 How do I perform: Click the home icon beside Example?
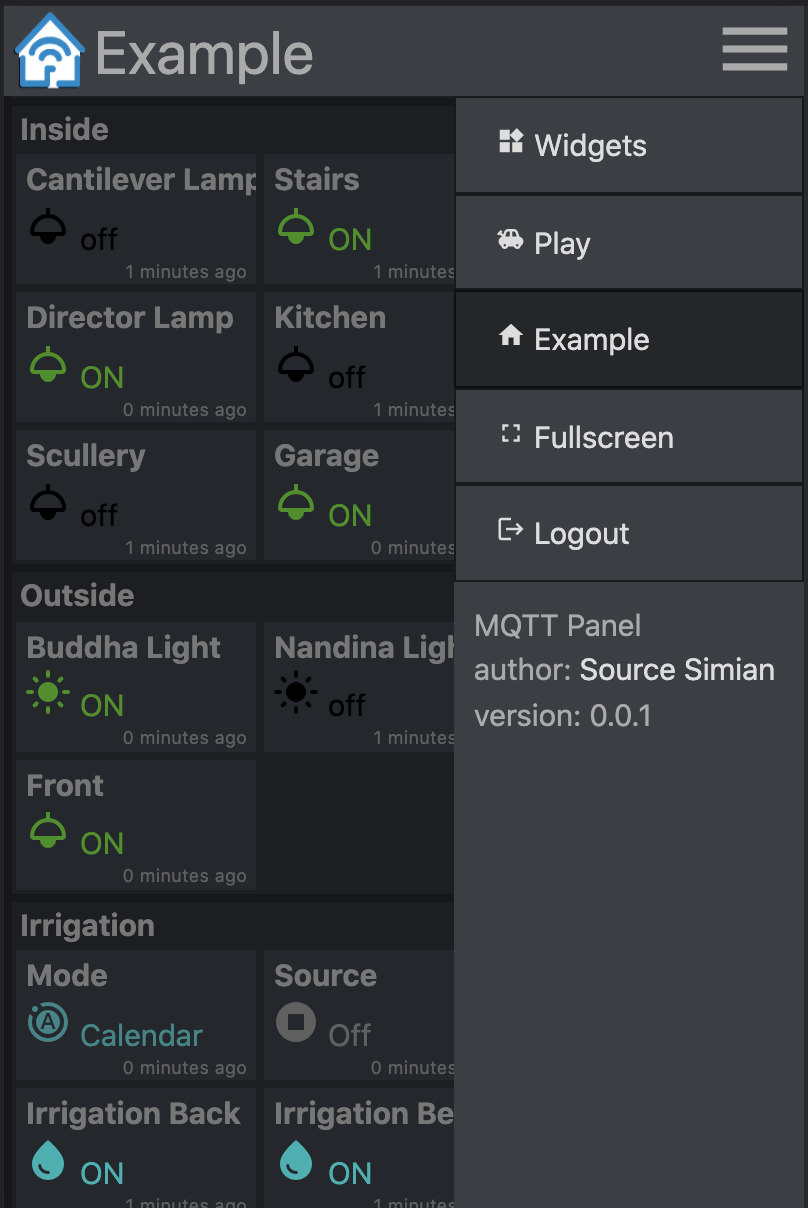click(x=511, y=336)
